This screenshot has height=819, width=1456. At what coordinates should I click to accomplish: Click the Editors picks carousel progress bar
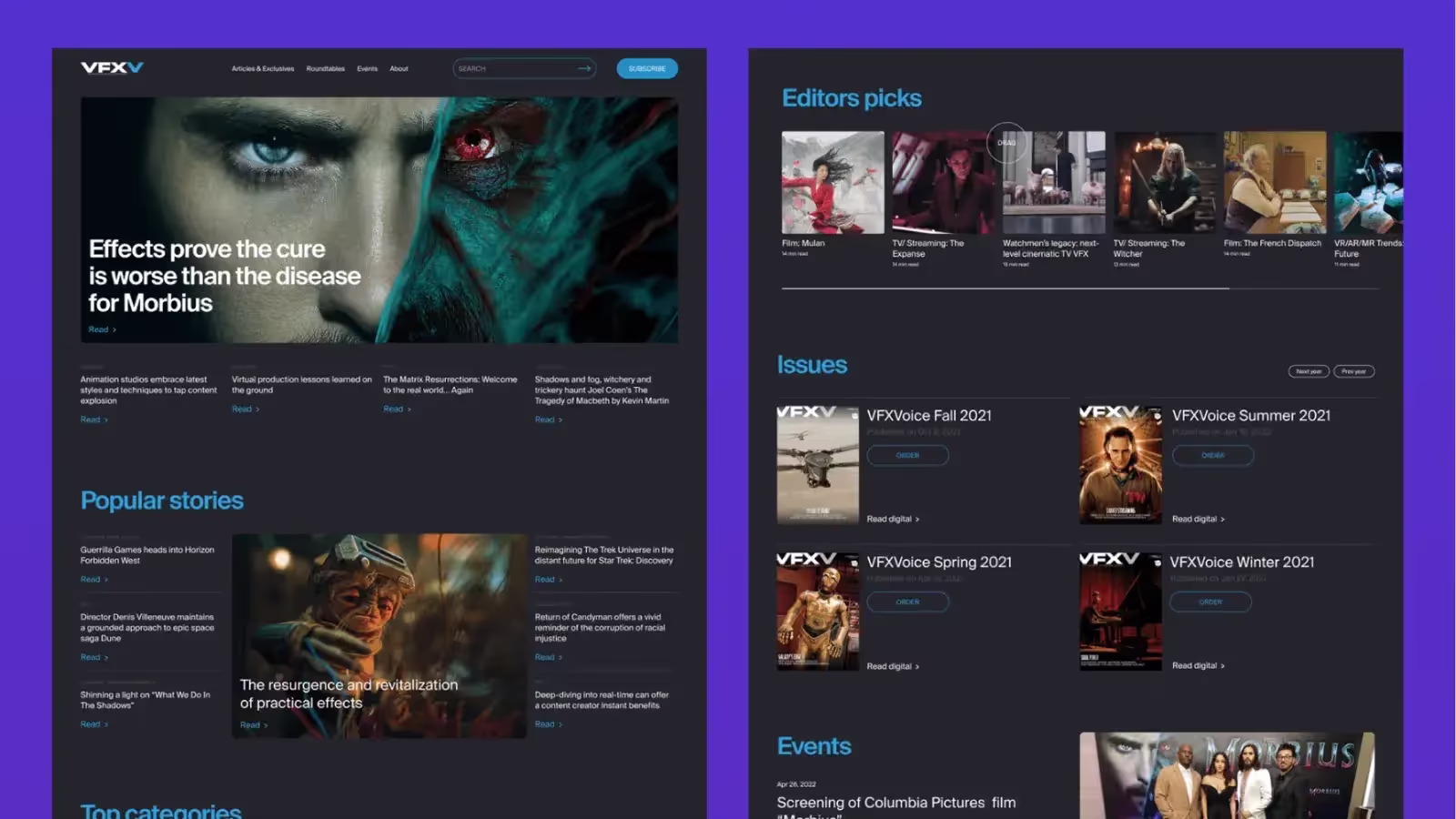pyautogui.click(x=1005, y=288)
